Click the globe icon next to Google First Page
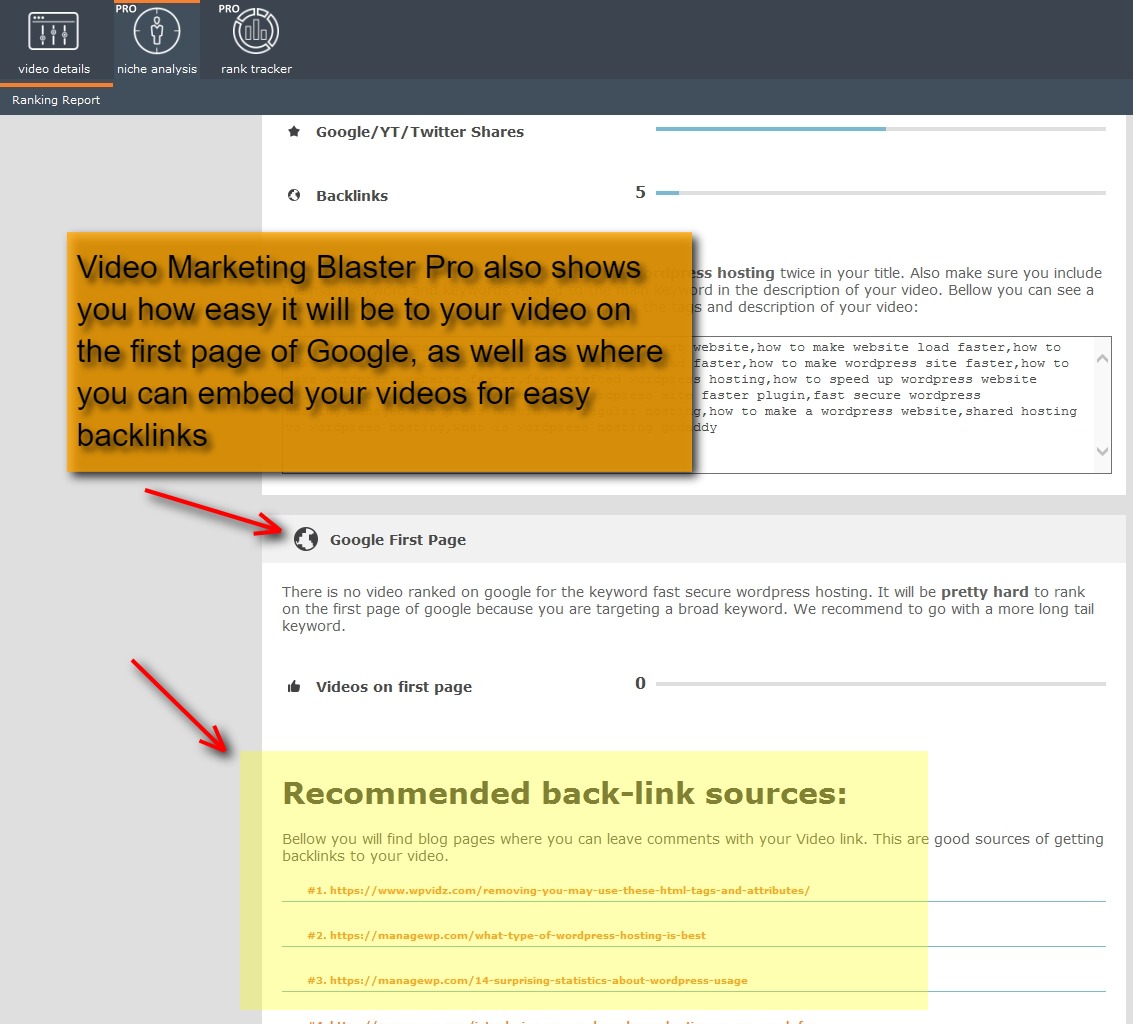The height and width of the screenshot is (1024, 1133). [306, 539]
